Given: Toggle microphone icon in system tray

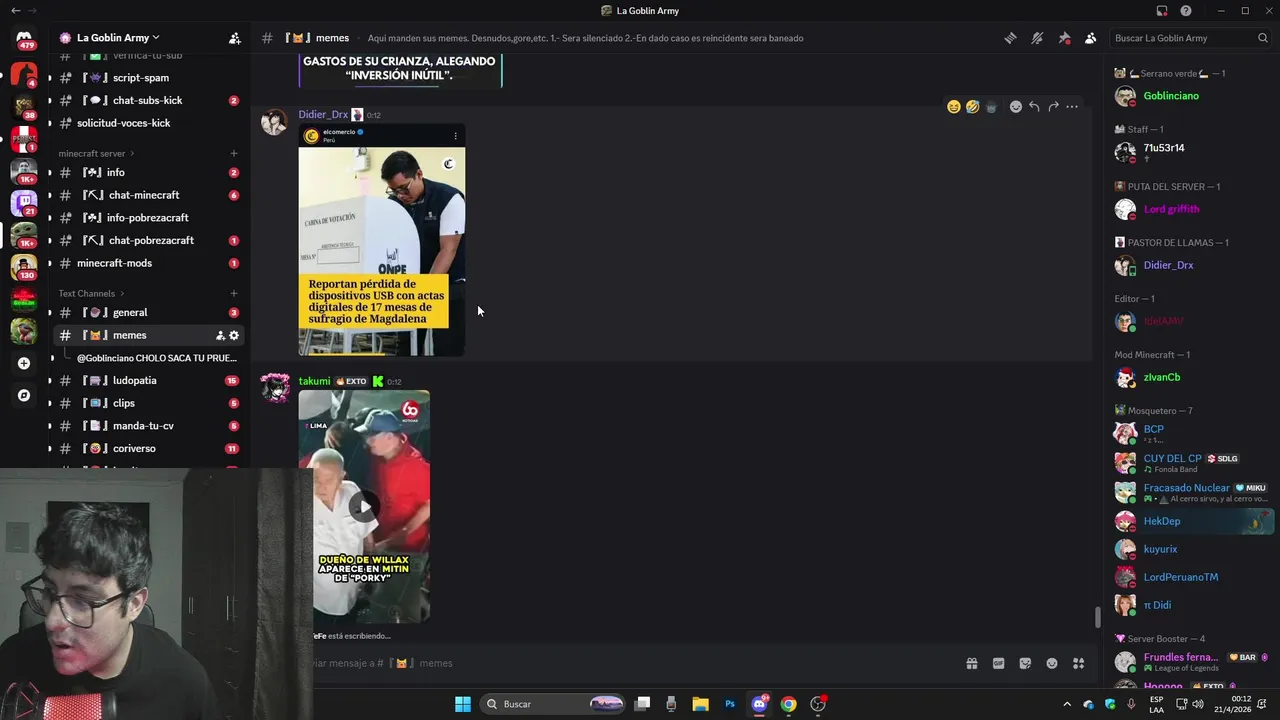Looking at the screenshot, I should 1131,704.
